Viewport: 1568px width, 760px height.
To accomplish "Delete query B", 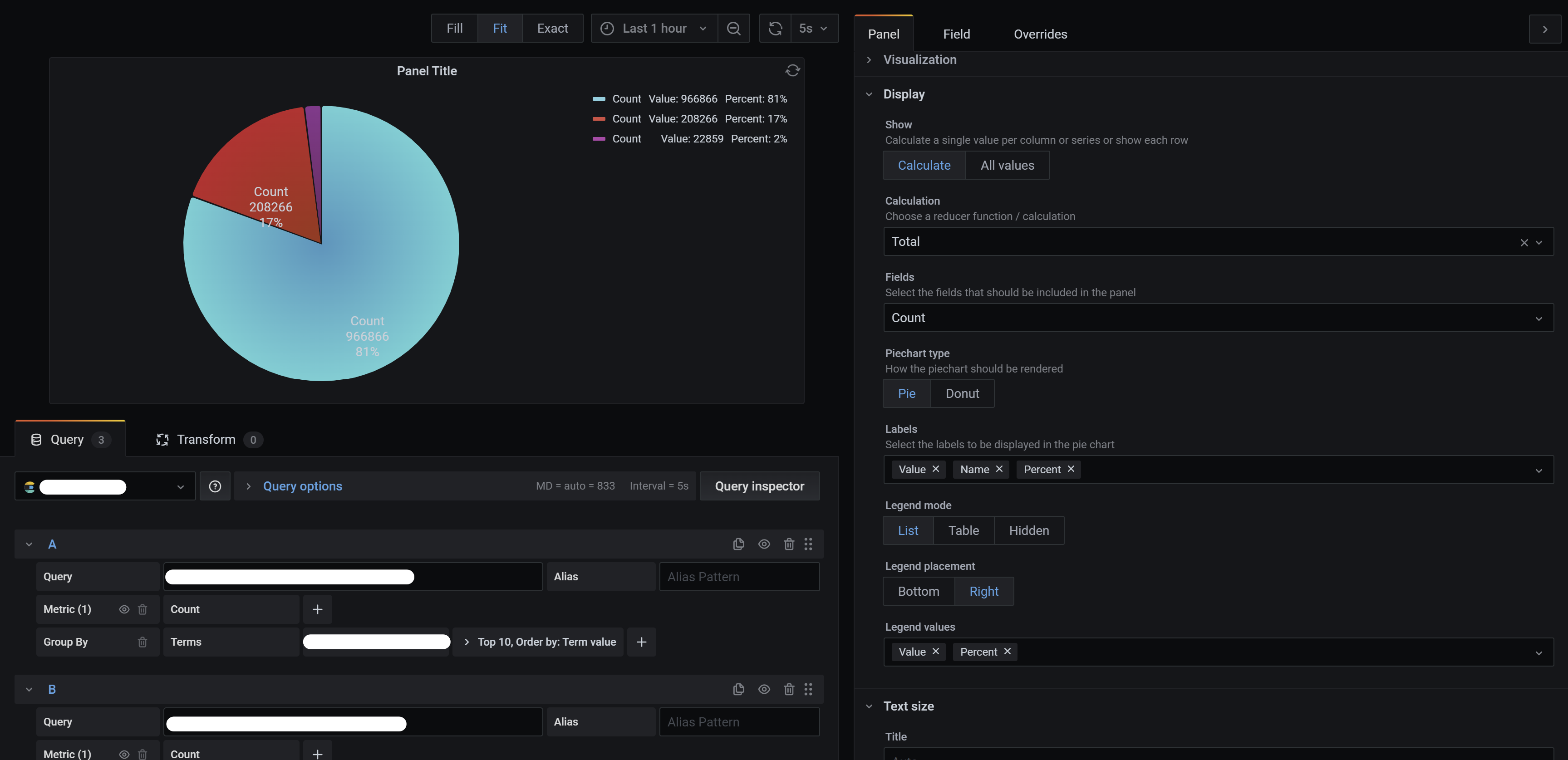I will pos(789,689).
